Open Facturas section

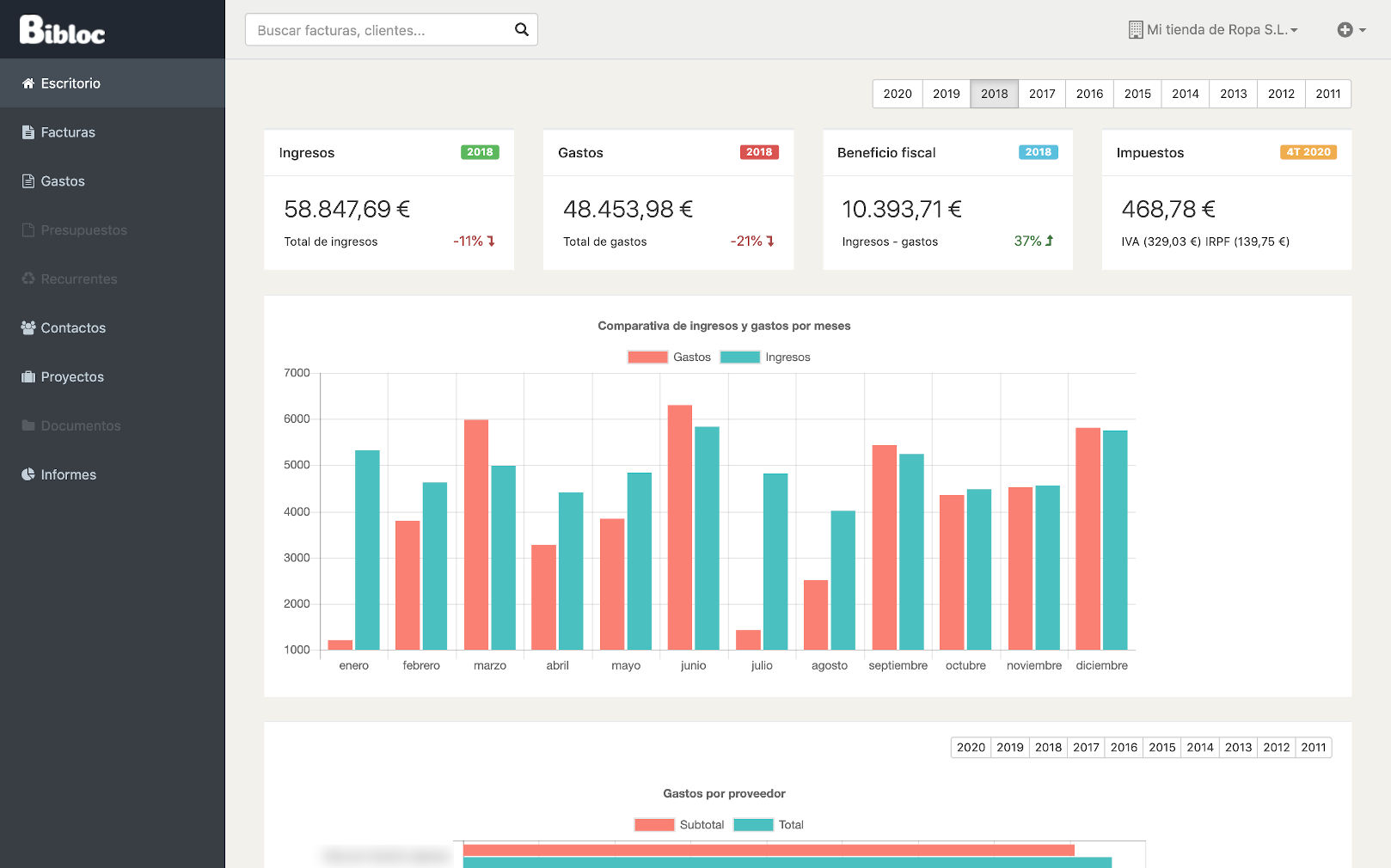pyautogui.click(x=112, y=132)
